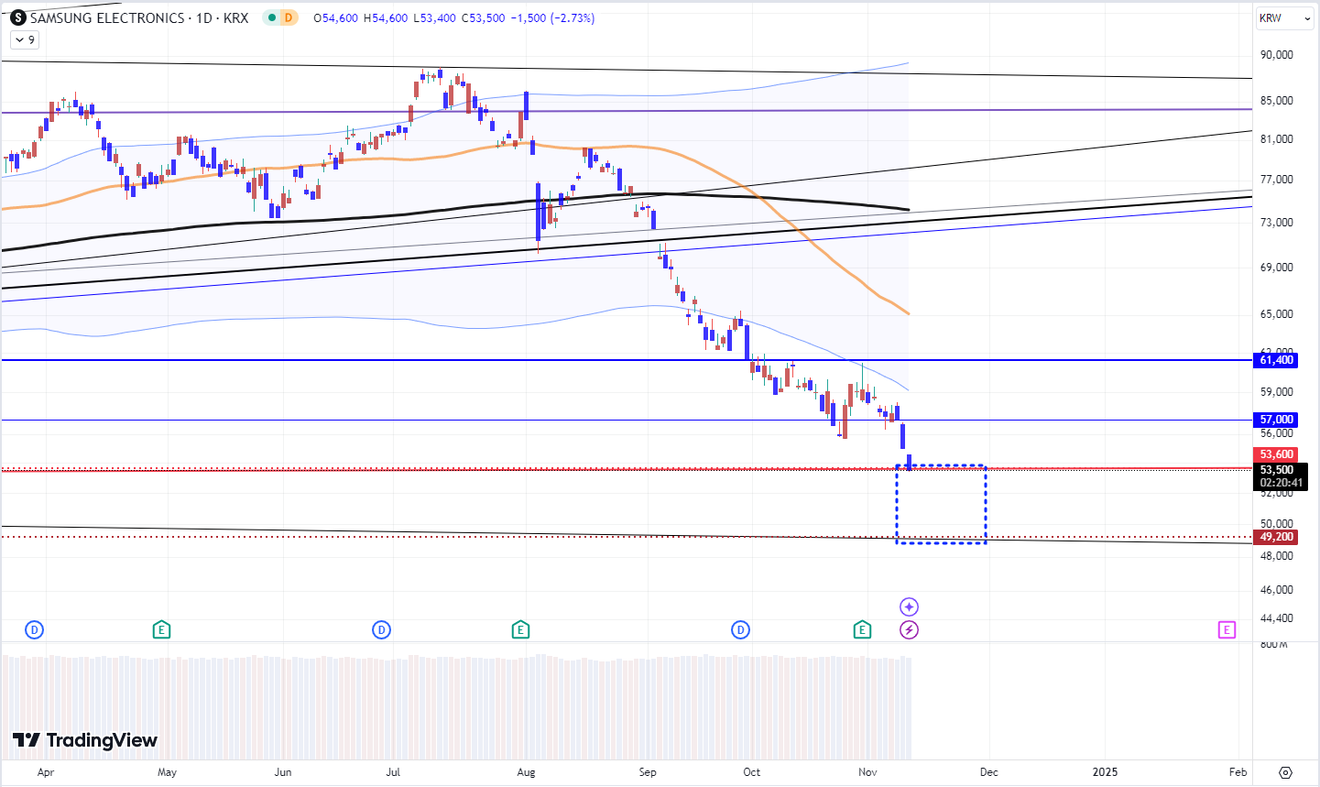Click the 57,000 blue price label

(1277, 420)
